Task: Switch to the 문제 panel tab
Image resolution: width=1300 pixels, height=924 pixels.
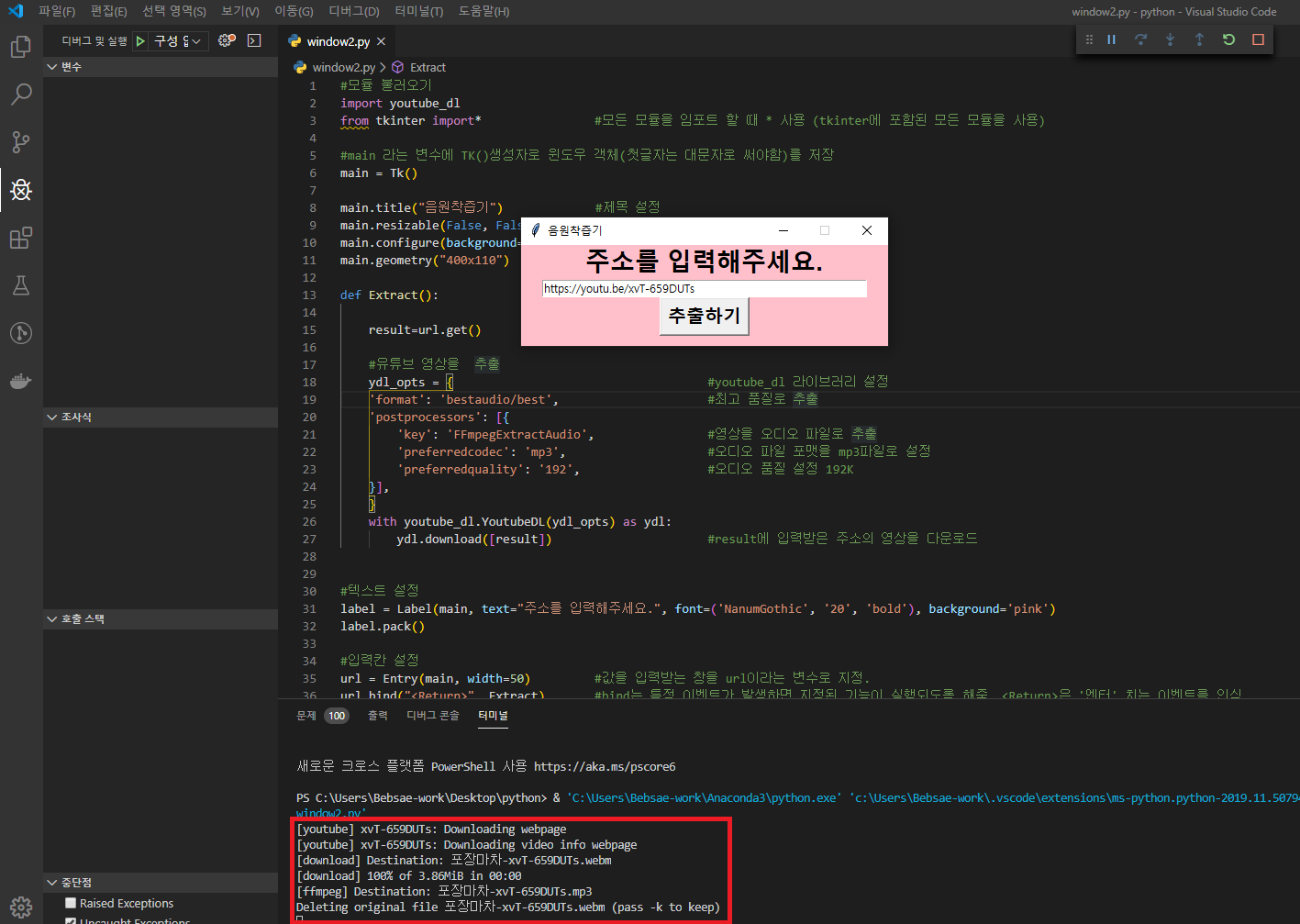Action: pos(306,716)
